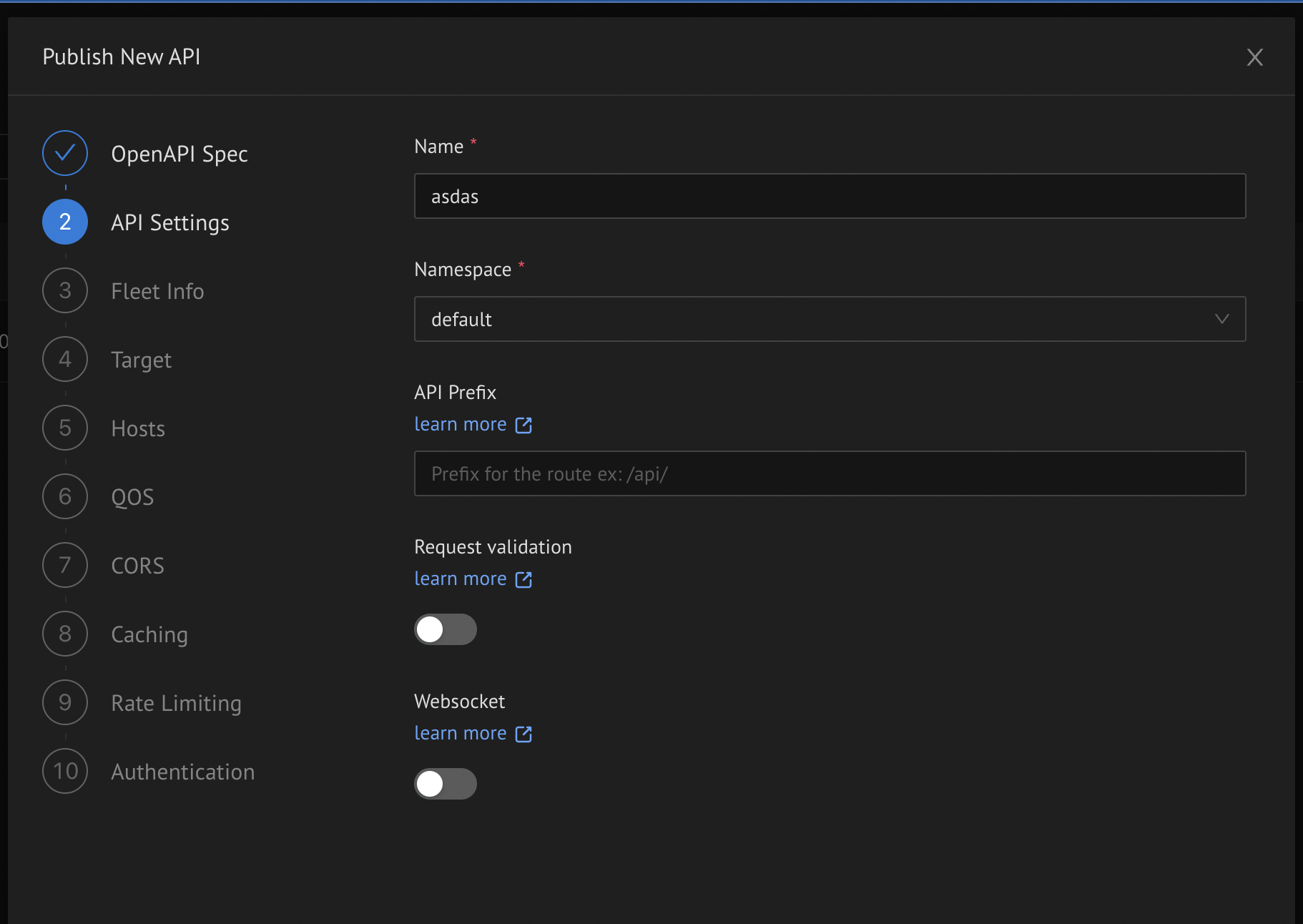The height and width of the screenshot is (924, 1303).
Task: Click the Caching step number icon
Action: (x=64, y=634)
